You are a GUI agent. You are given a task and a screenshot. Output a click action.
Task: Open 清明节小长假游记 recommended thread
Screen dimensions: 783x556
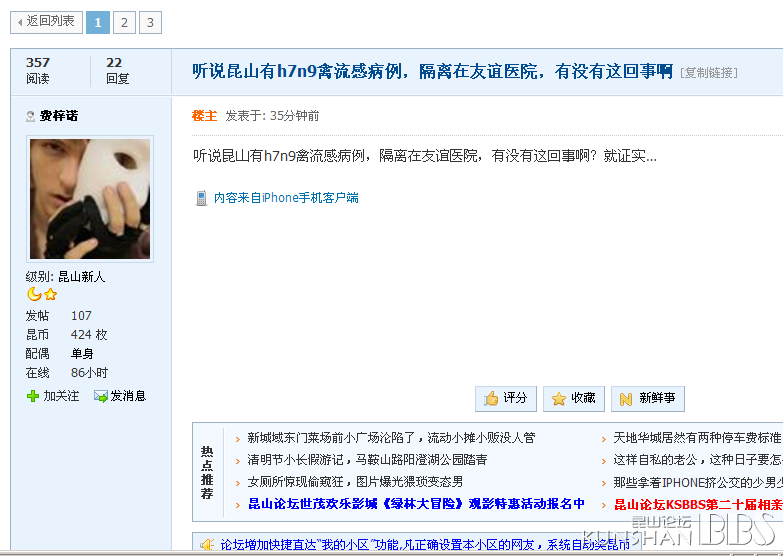(367, 460)
